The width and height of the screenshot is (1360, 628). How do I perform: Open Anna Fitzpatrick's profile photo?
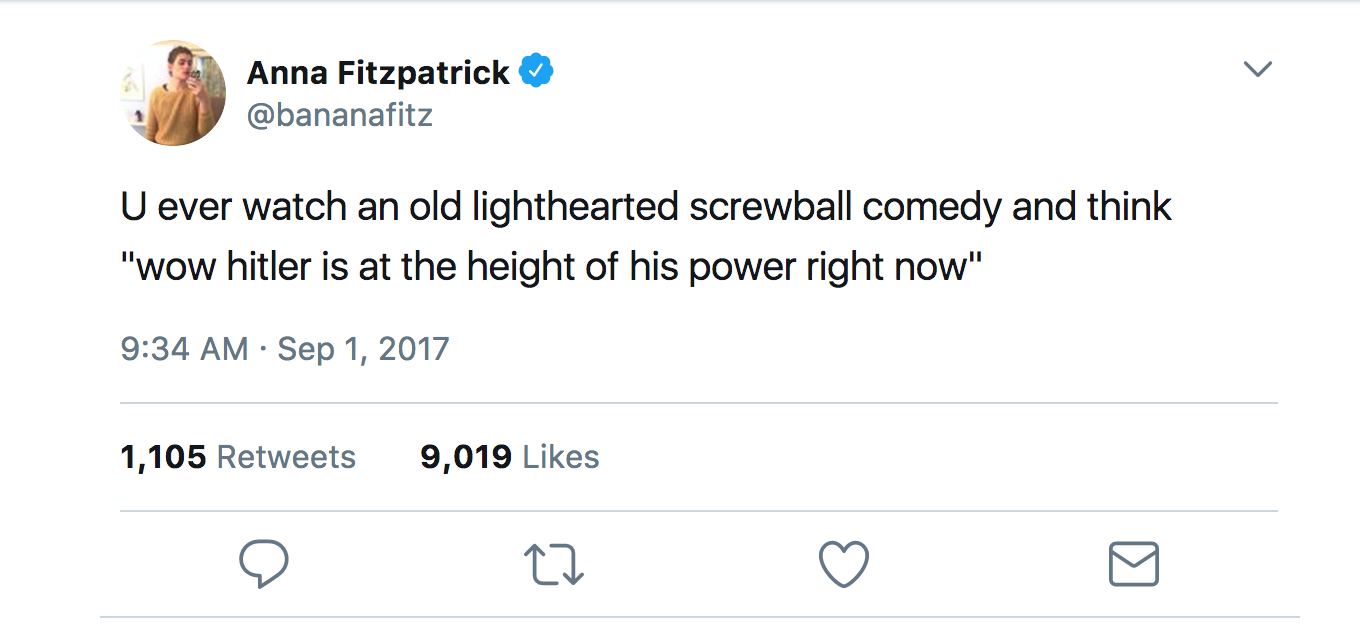coord(175,94)
